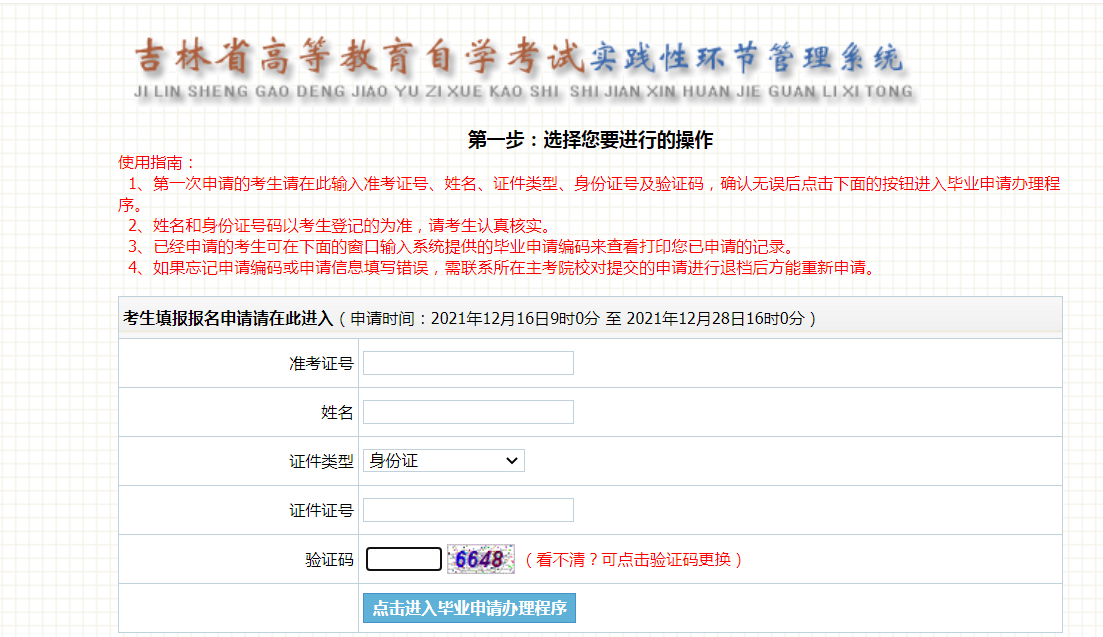Click the 证件证号 input field
Viewport: 1103px width, 637px height.
pyautogui.click(x=468, y=510)
